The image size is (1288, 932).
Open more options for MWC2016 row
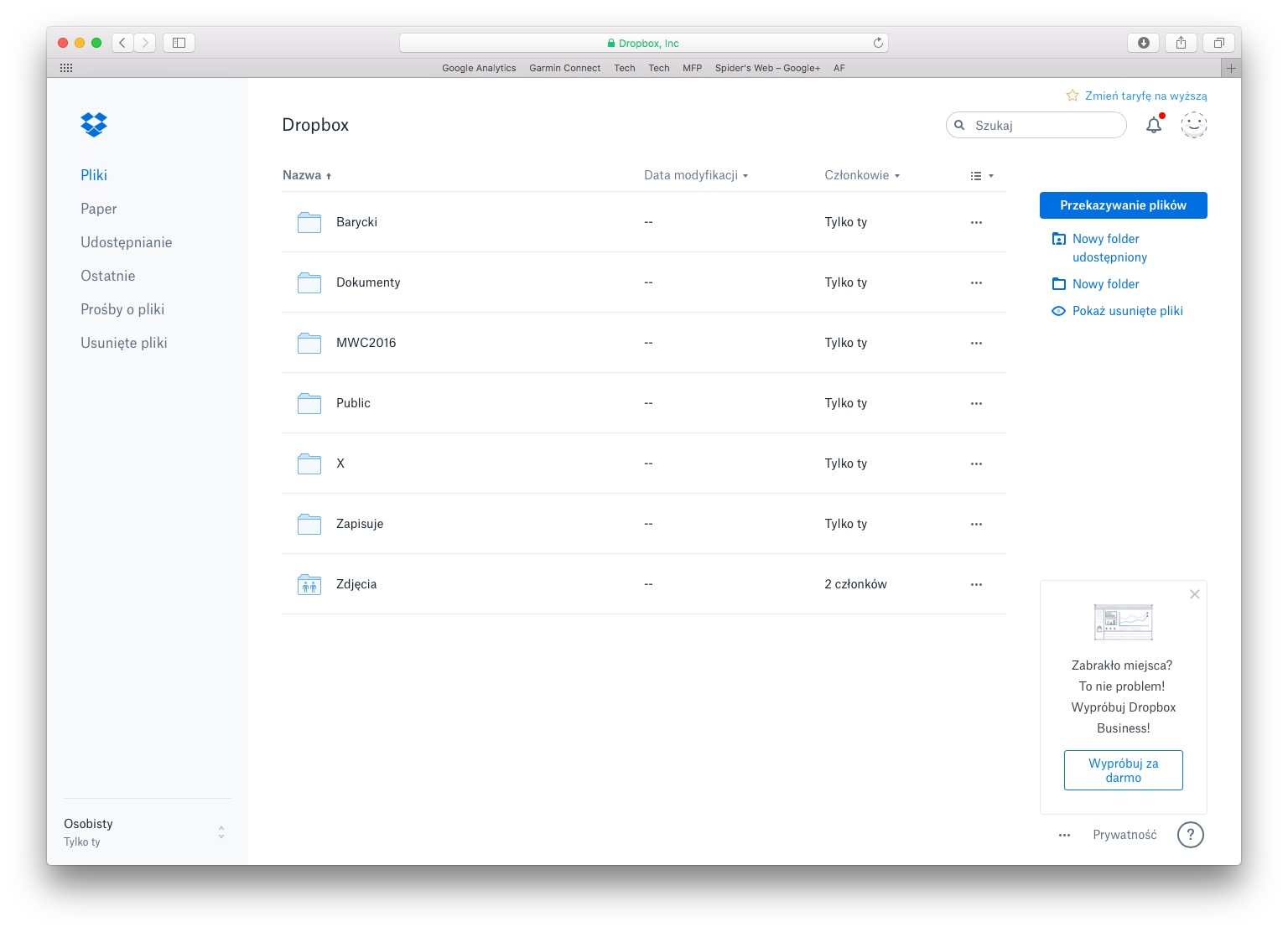[x=976, y=343]
